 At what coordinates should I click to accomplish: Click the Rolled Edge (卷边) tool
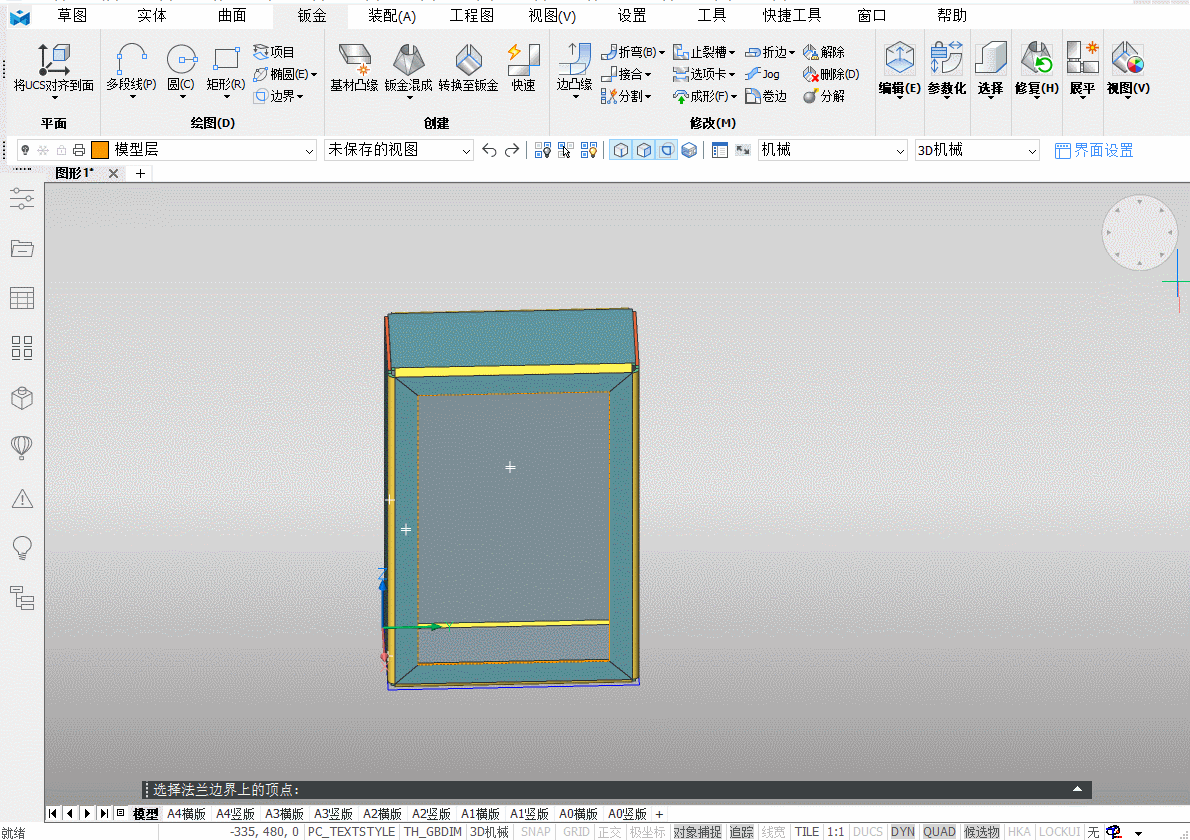[x=766, y=96]
